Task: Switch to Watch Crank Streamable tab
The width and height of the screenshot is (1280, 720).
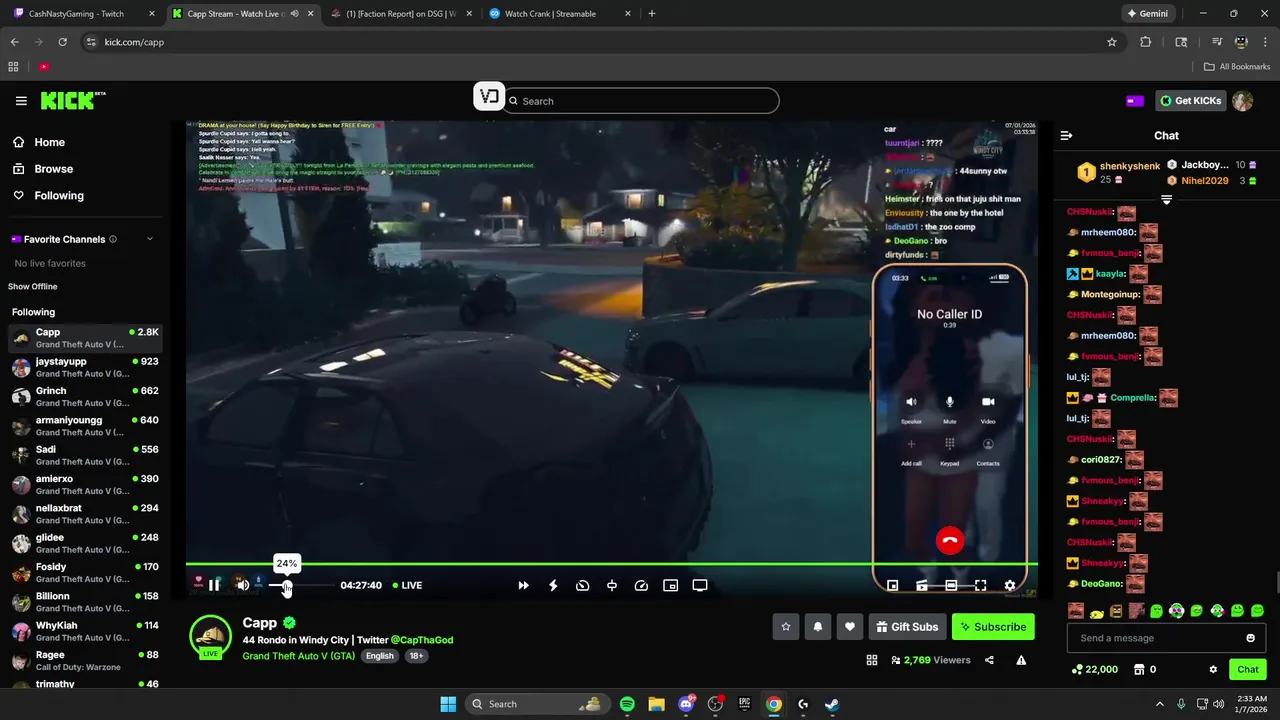Action: pos(560,14)
